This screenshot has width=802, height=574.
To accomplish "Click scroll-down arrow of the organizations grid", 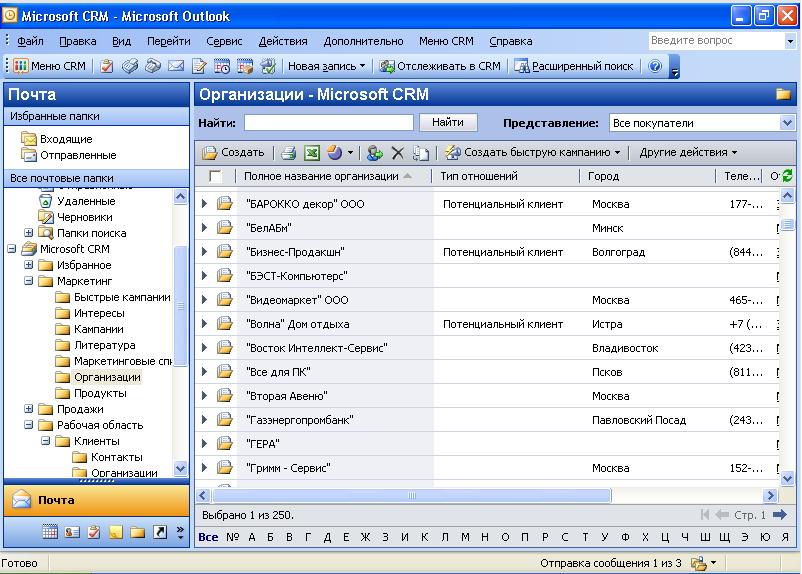I will tap(787, 478).
